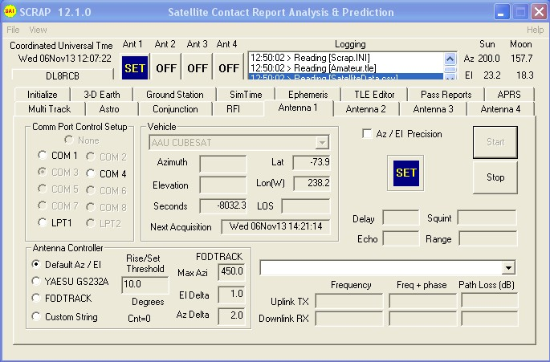Select log entry Reading [Scrap.INI]
This screenshot has height=362, width=550.
click(x=346, y=58)
